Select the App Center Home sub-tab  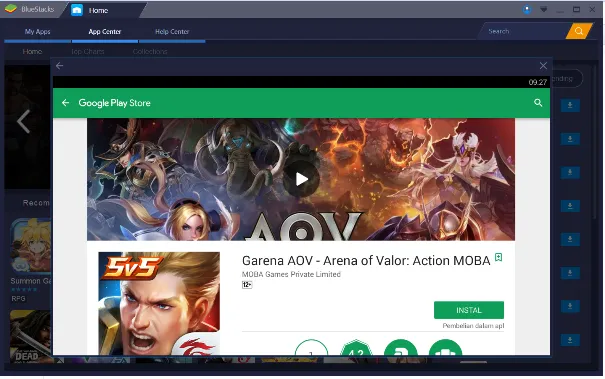click(32, 51)
